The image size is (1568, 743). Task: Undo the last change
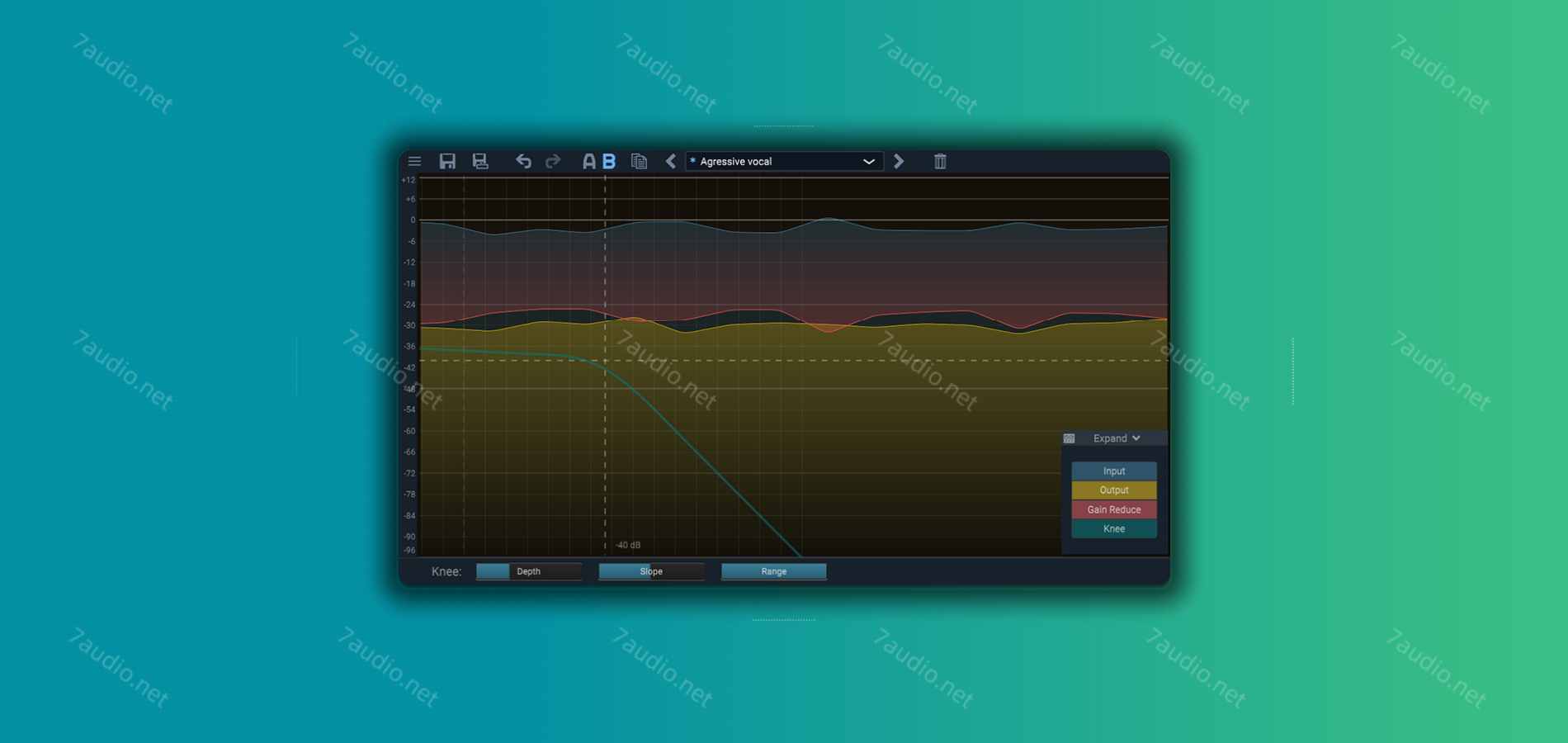click(523, 161)
